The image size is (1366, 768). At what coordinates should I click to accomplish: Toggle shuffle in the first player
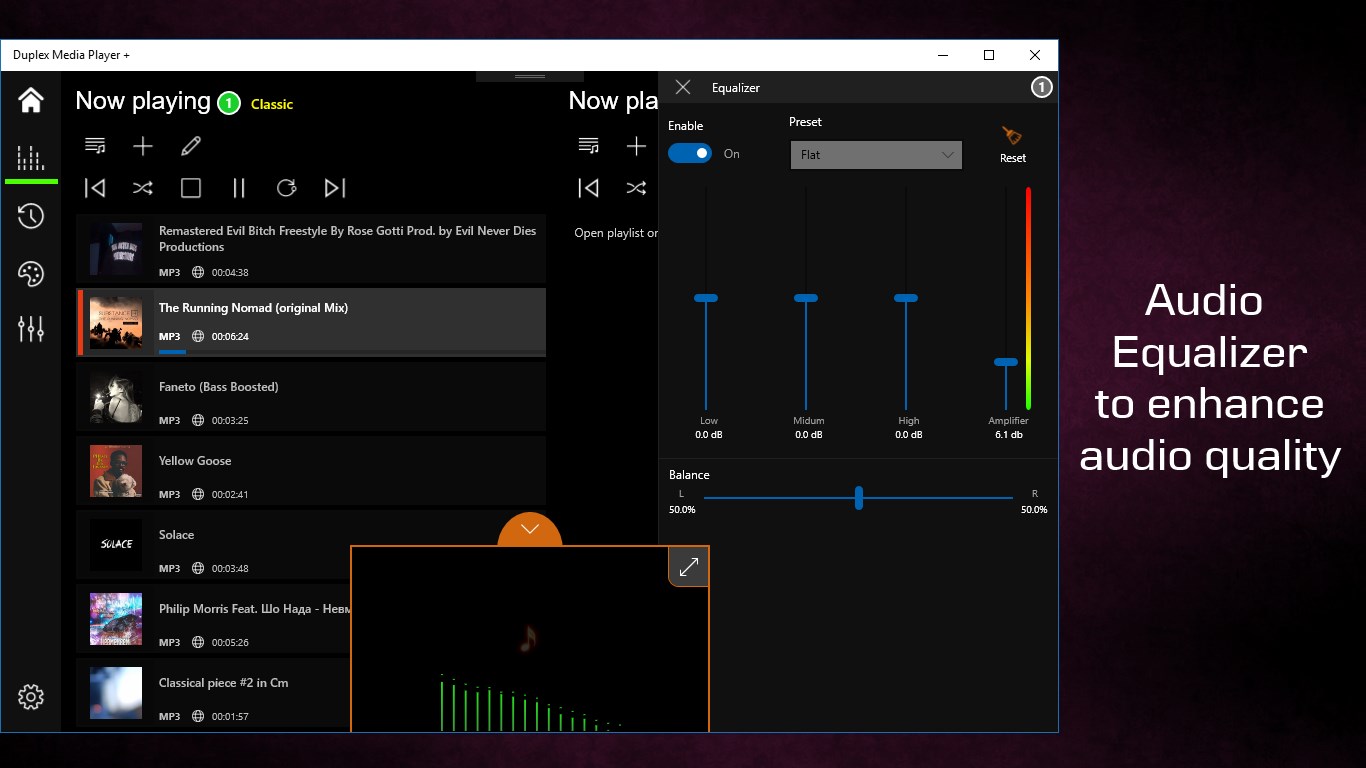pyautogui.click(x=143, y=188)
